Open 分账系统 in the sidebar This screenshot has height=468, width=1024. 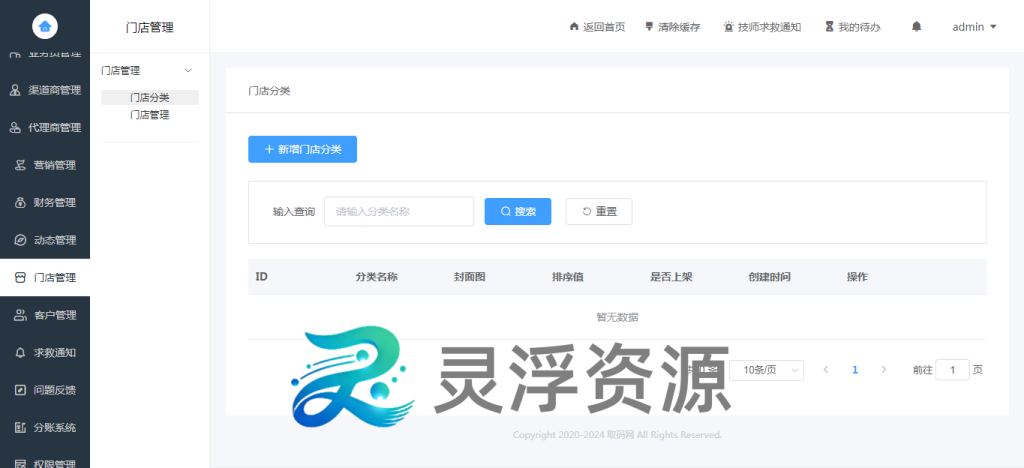tap(45, 428)
